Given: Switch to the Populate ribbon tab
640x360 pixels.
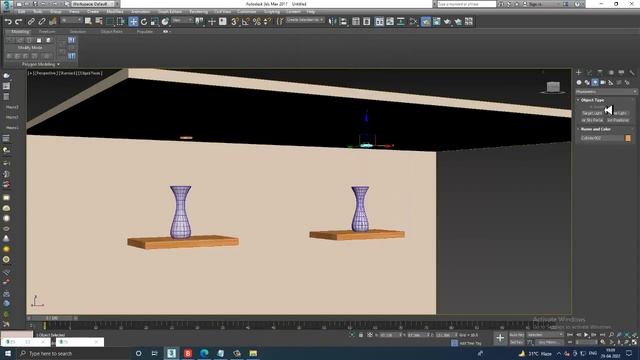Looking at the screenshot, I should [144, 31].
